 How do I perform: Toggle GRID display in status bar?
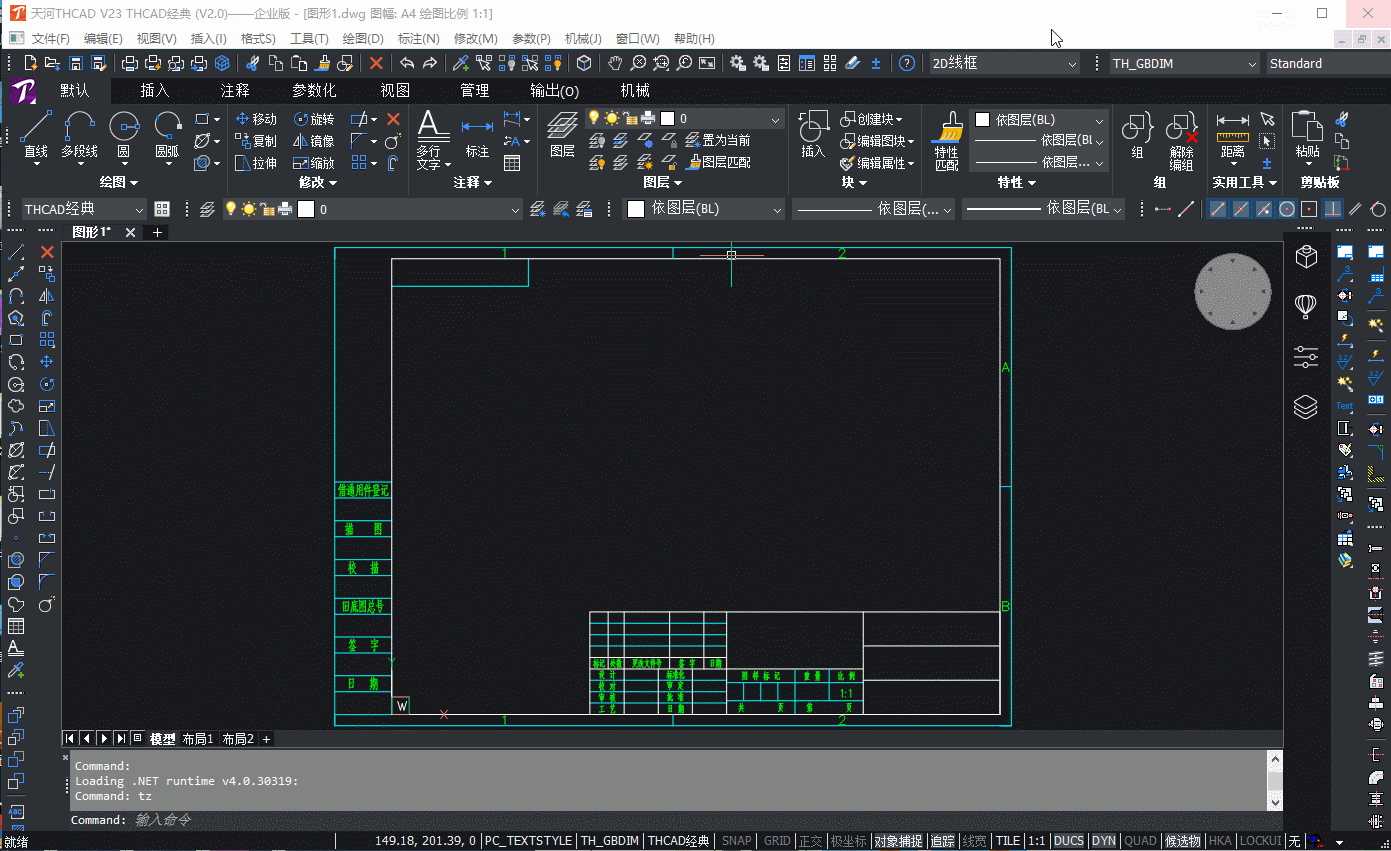[777, 841]
